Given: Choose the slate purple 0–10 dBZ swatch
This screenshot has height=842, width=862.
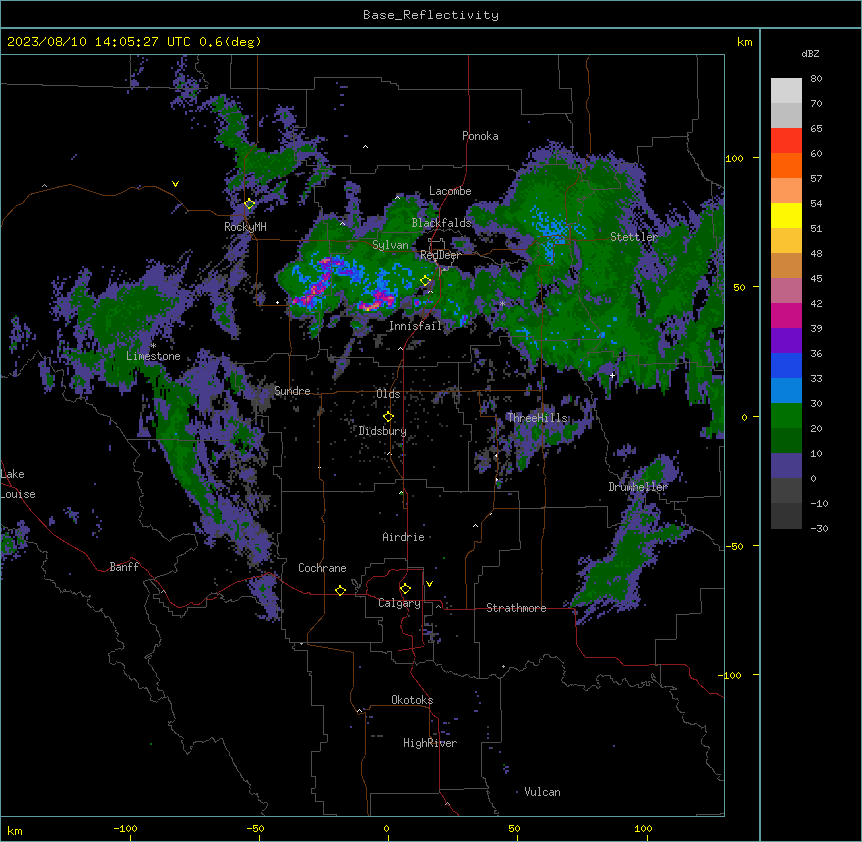Looking at the screenshot, I should coord(786,466).
